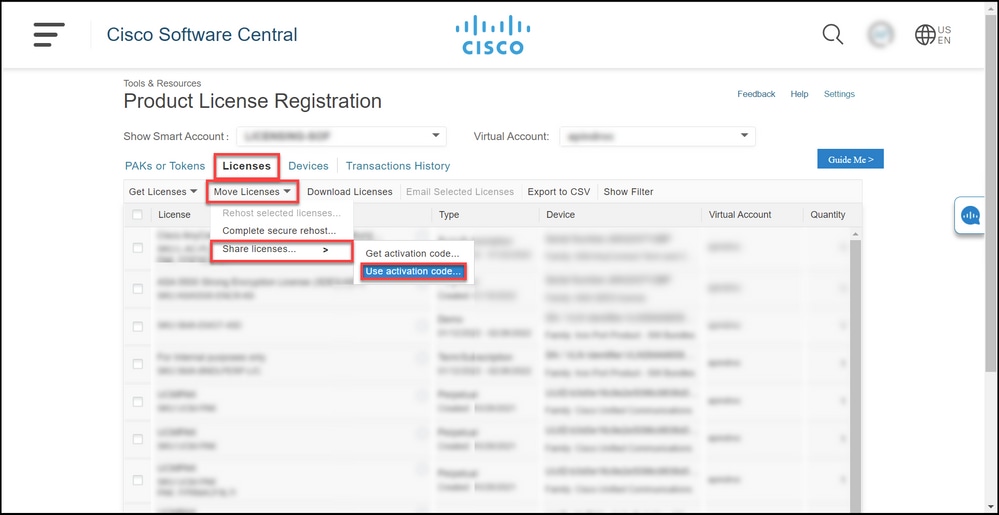Sort by the Quantity column header
The width and height of the screenshot is (999, 515).
(828, 215)
